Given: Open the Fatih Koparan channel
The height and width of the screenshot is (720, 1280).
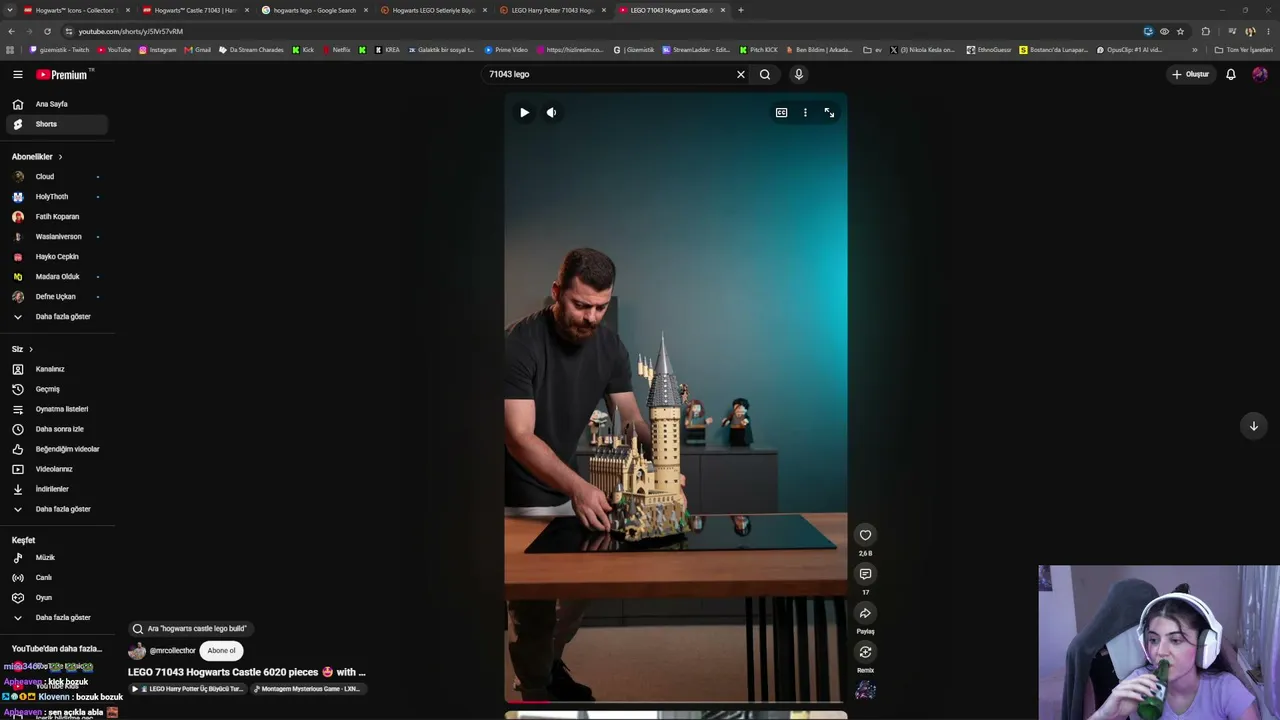Looking at the screenshot, I should (56, 217).
